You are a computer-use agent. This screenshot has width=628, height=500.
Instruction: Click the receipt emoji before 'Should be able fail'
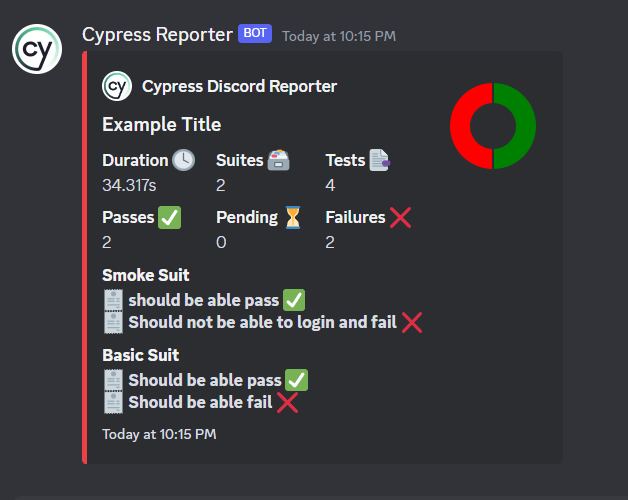pyautogui.click(x=113, y=403)
